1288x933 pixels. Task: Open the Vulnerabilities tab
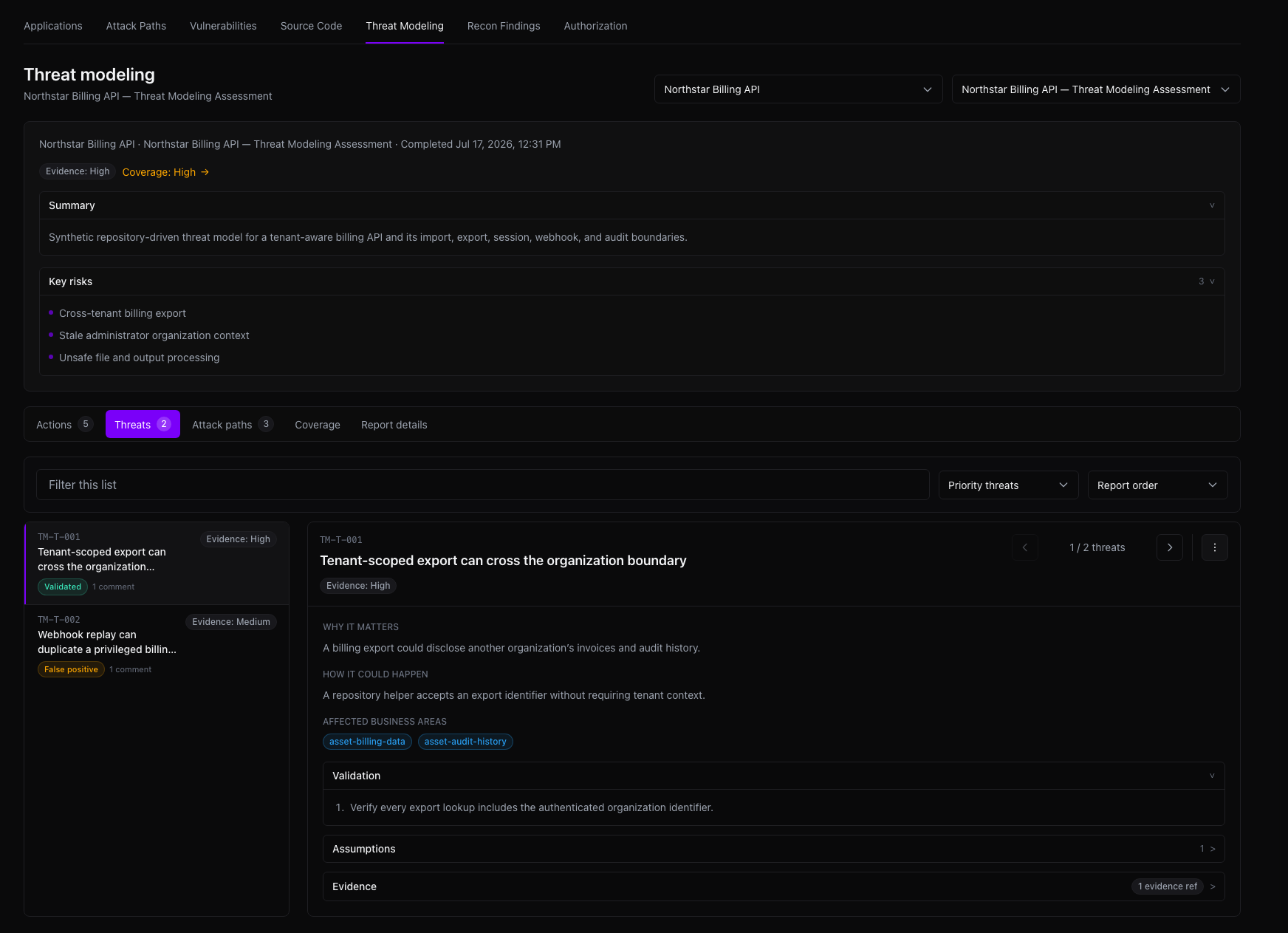[223, 26]
